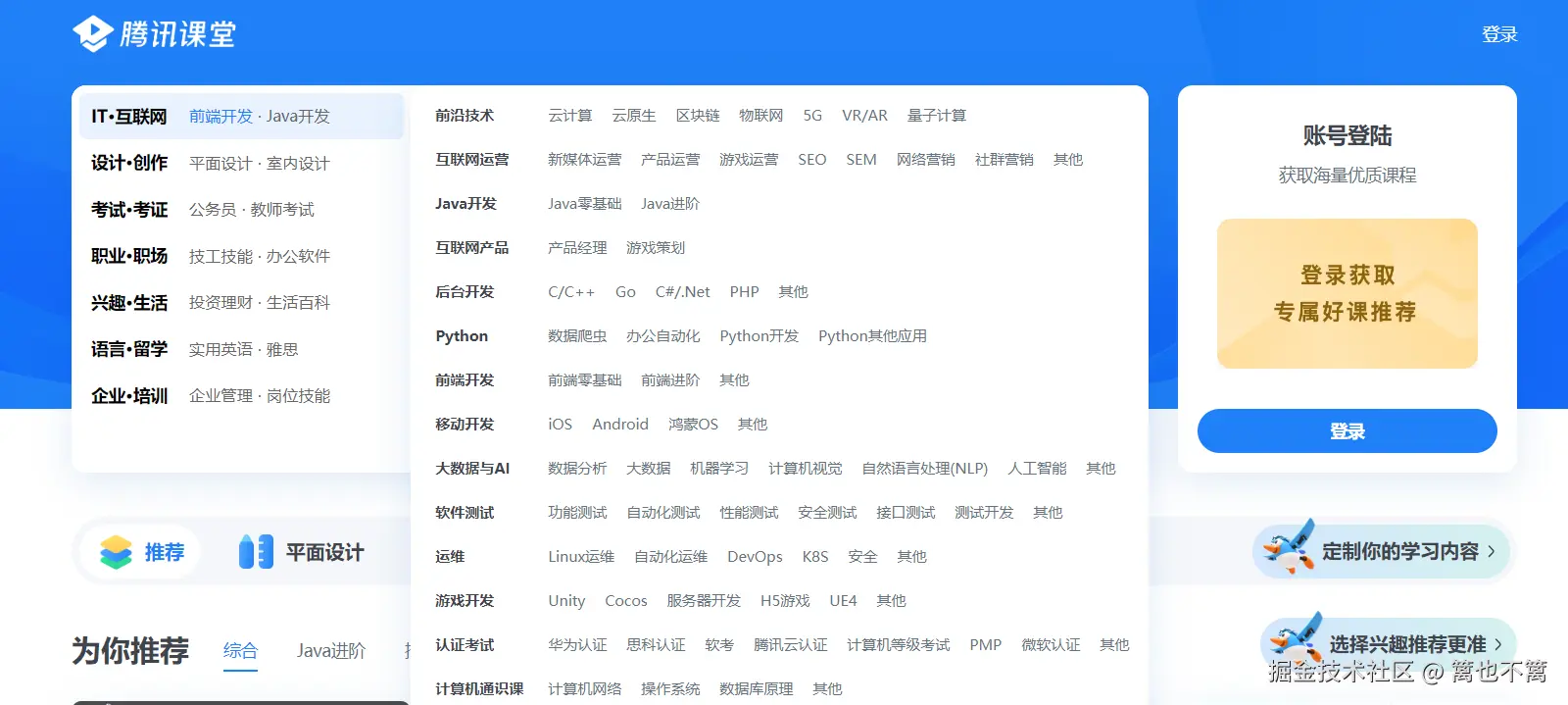Click Python其他应用 link
Screen dimensions: 1568x705
pyautogui.click(x=872, y=336)
